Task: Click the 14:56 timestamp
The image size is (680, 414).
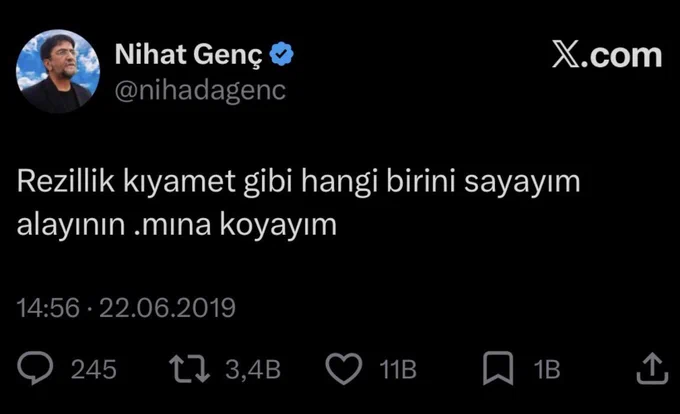Action: click(x=48, y=308)
